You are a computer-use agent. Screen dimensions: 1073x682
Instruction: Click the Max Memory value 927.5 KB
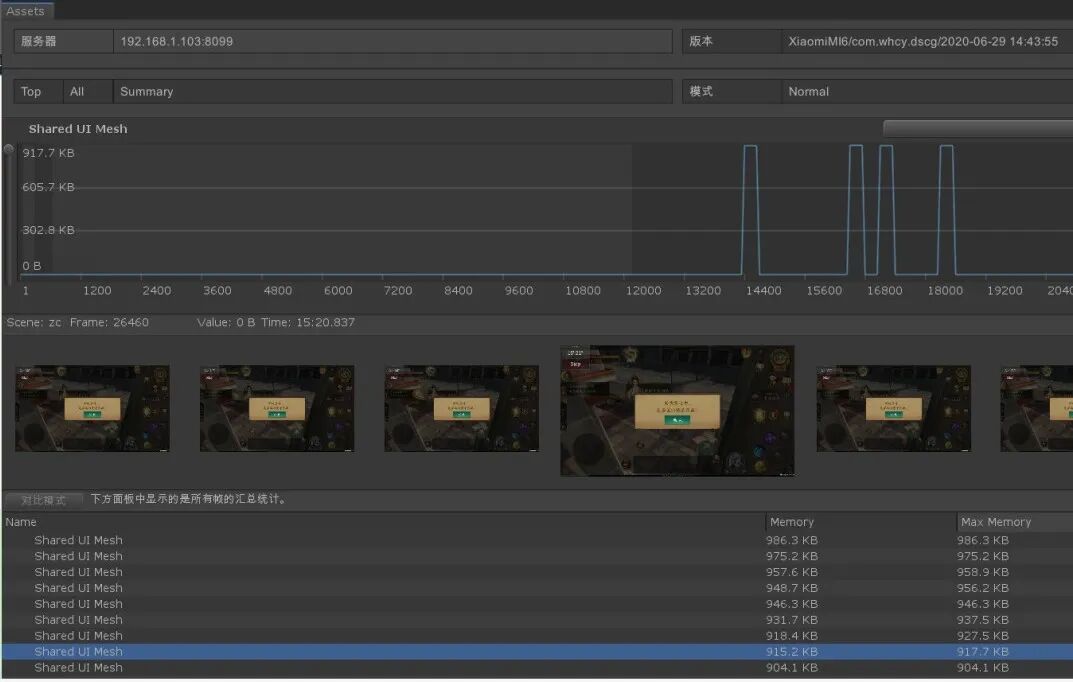click(x=983, y=635)
